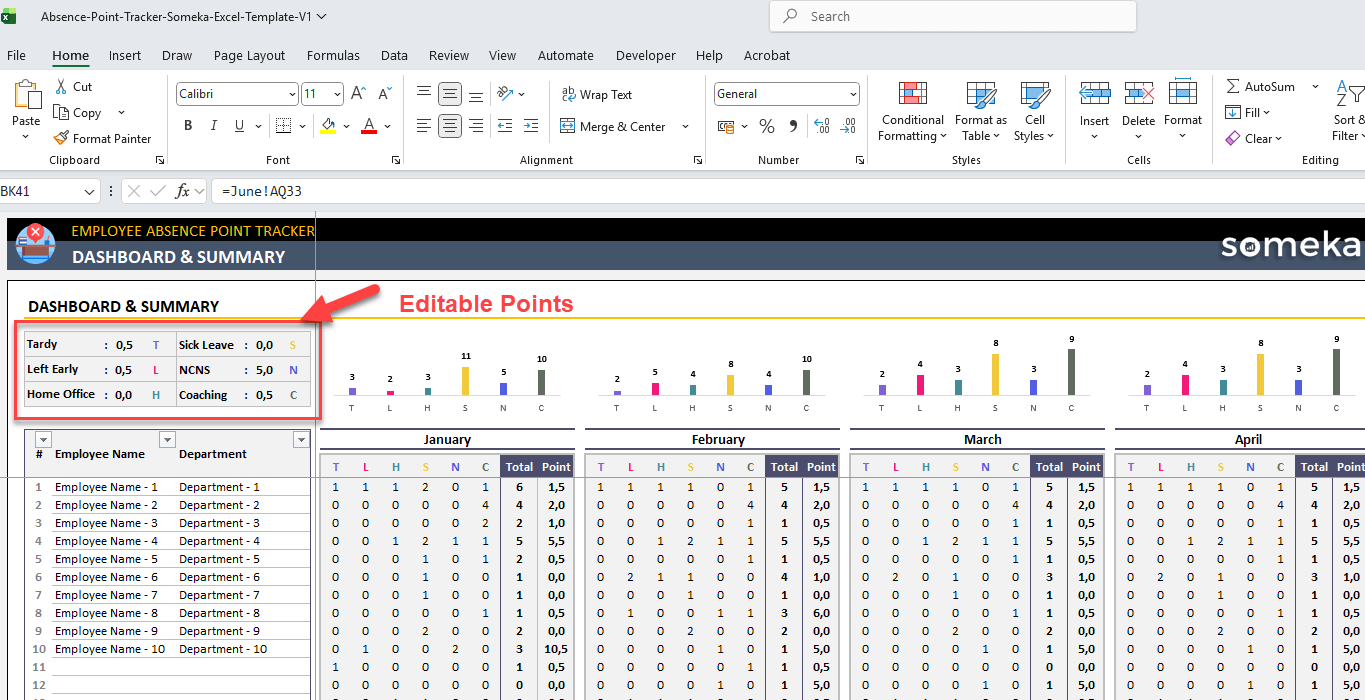This screenshot has height=700, width=1365.
Task: Click the Merge & Center button
Action: pos(613,127)
